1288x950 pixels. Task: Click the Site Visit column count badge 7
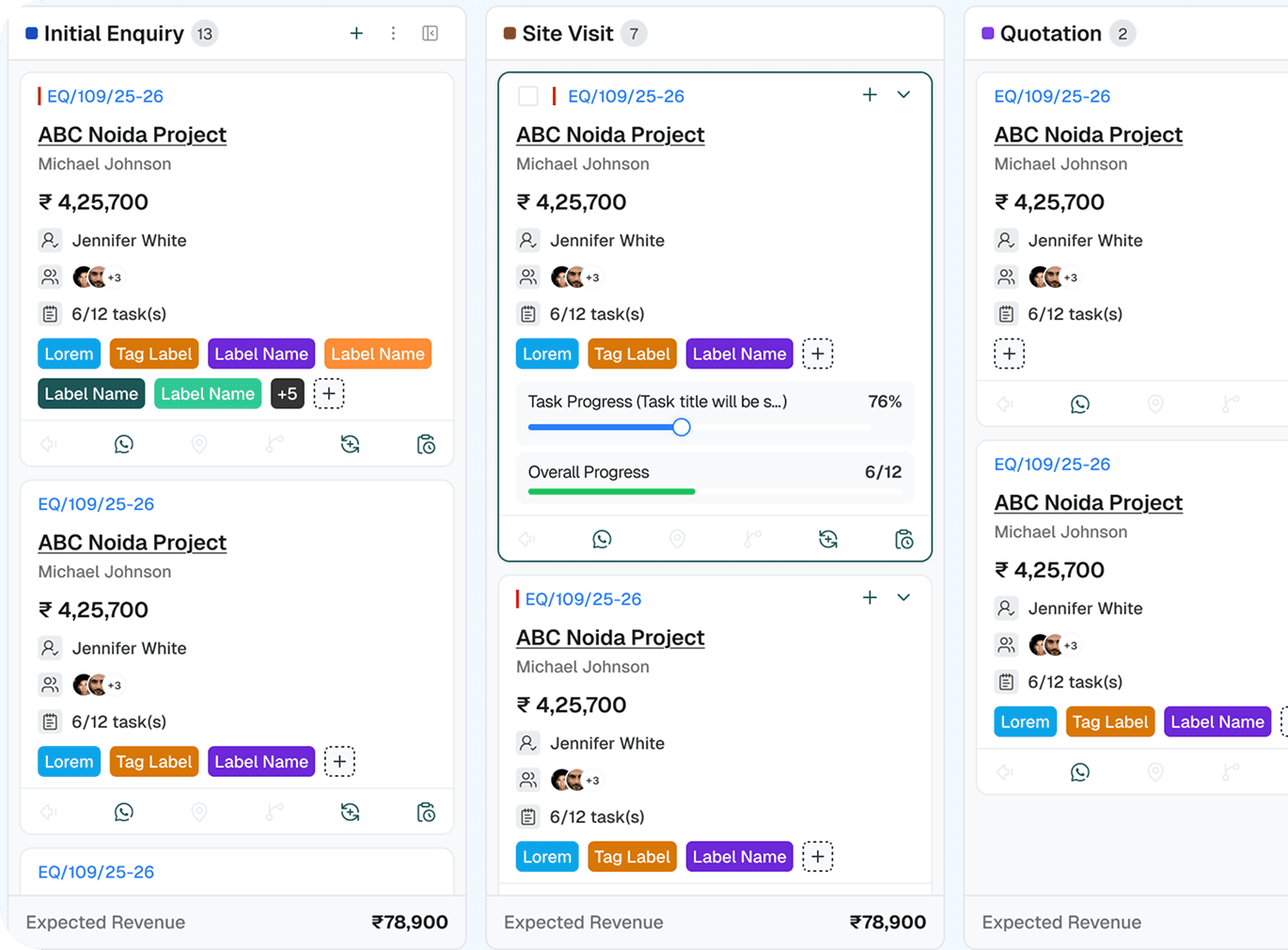click(x=635, y=34)
